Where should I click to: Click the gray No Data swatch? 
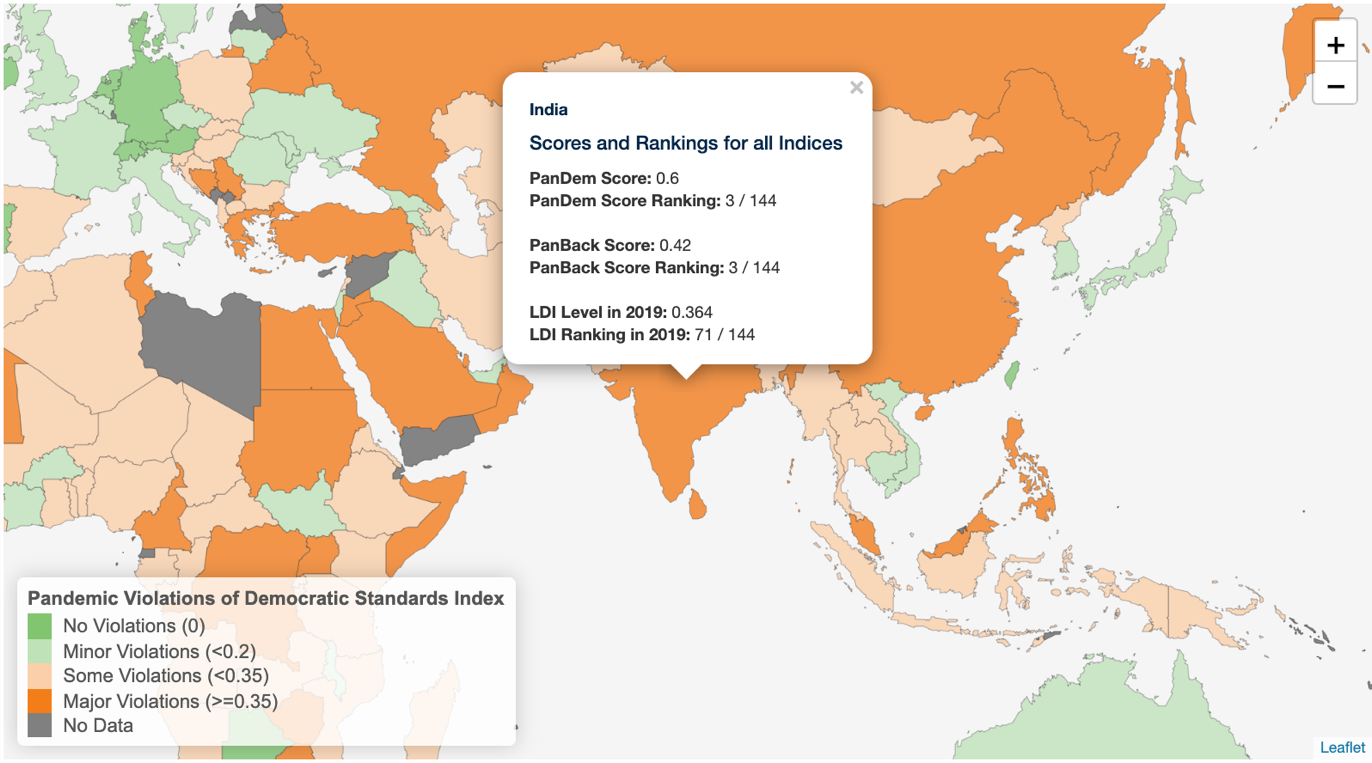click(39, 726)
